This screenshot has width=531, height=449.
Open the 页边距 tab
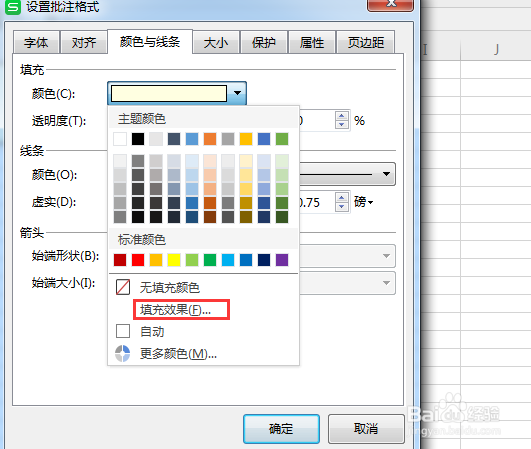click(366, 42)
